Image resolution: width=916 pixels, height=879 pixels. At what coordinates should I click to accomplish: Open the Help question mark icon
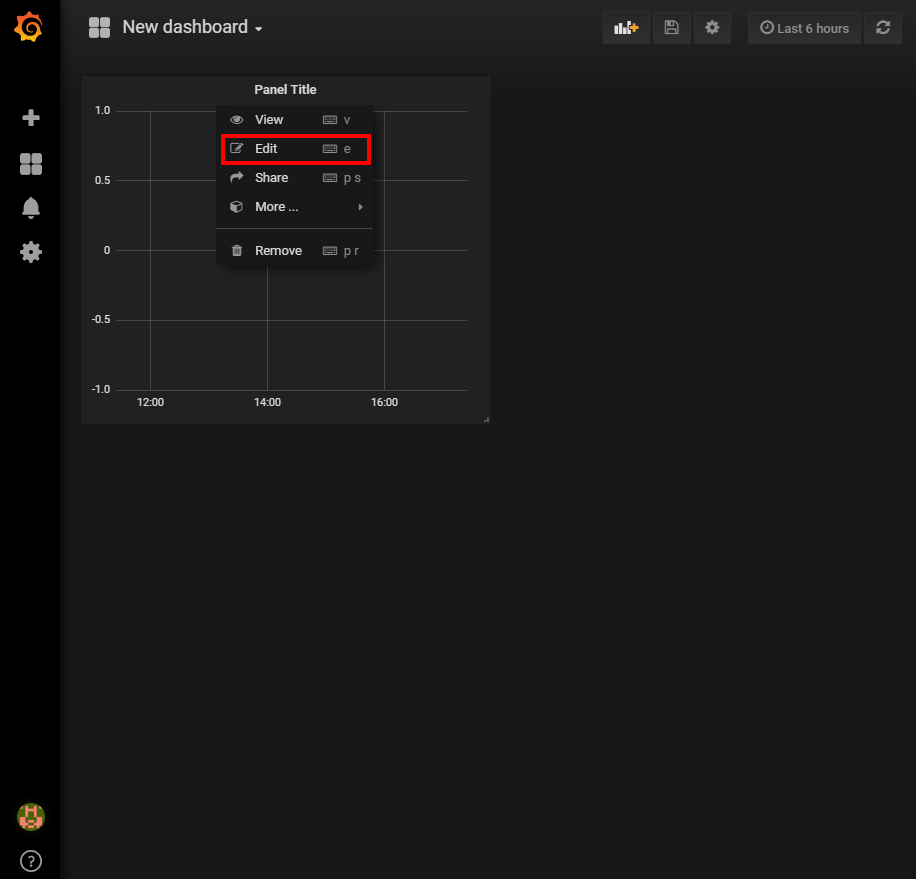30,860
